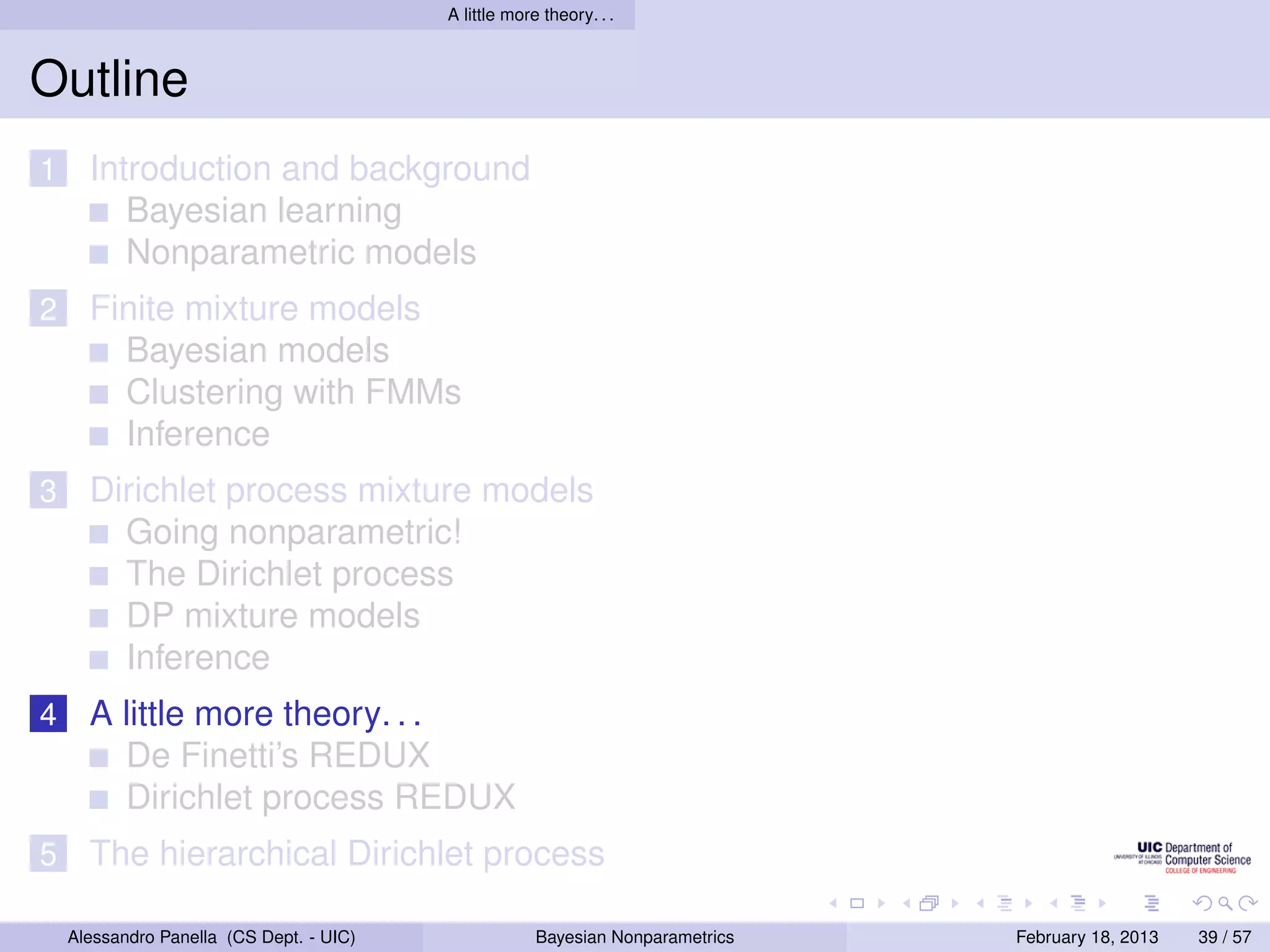This screenshot has width=1270, height=952.
Task: Open the search magnifier icon
Action: tap(1225, 903)
